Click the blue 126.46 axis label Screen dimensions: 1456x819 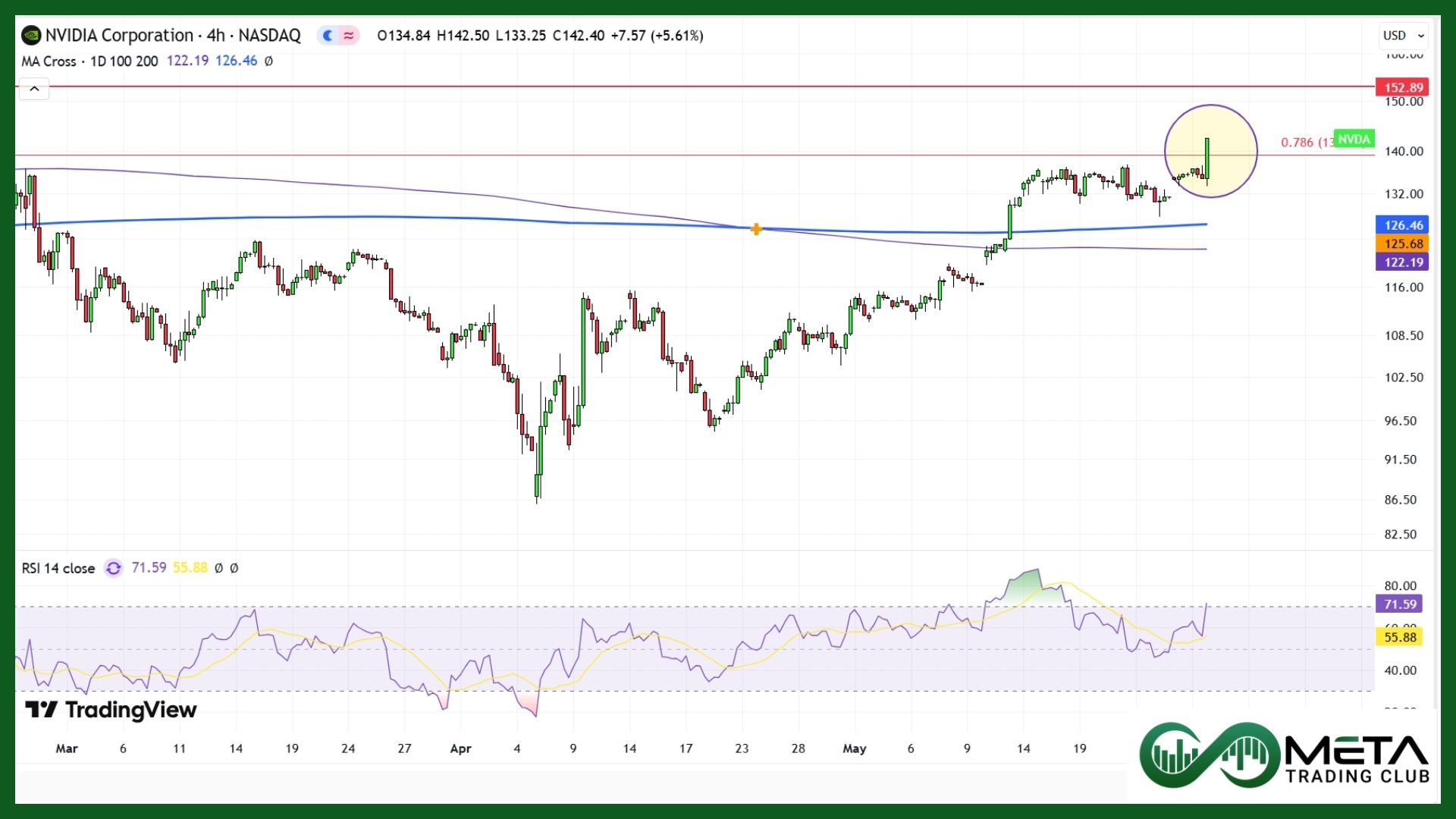[x=1403, y=225]
